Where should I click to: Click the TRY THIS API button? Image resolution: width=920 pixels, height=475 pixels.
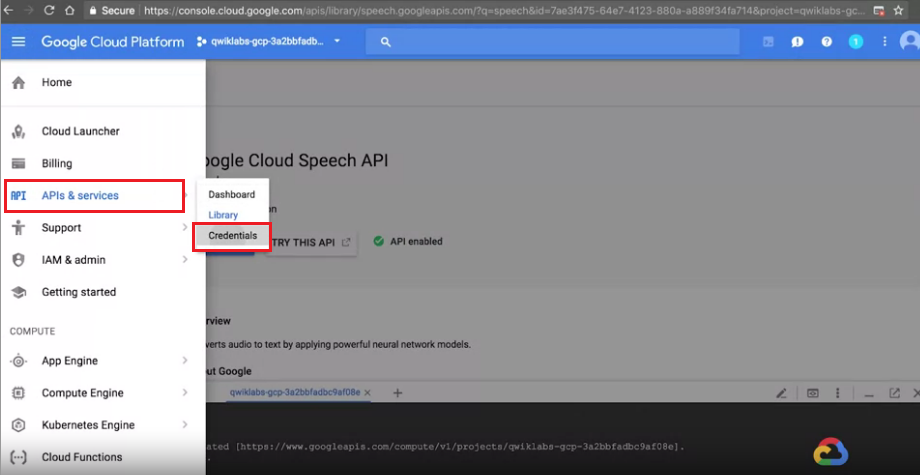click(312, 242)
